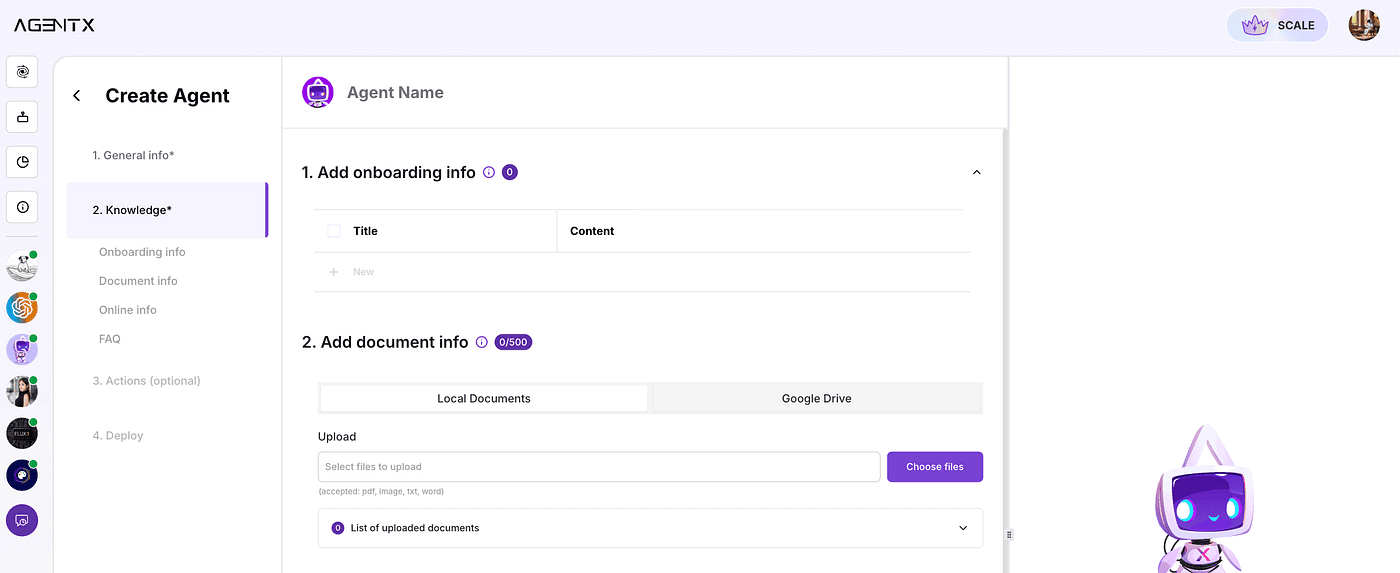
Task: Open the 1. General info step
Action: (x=134, y=155)
